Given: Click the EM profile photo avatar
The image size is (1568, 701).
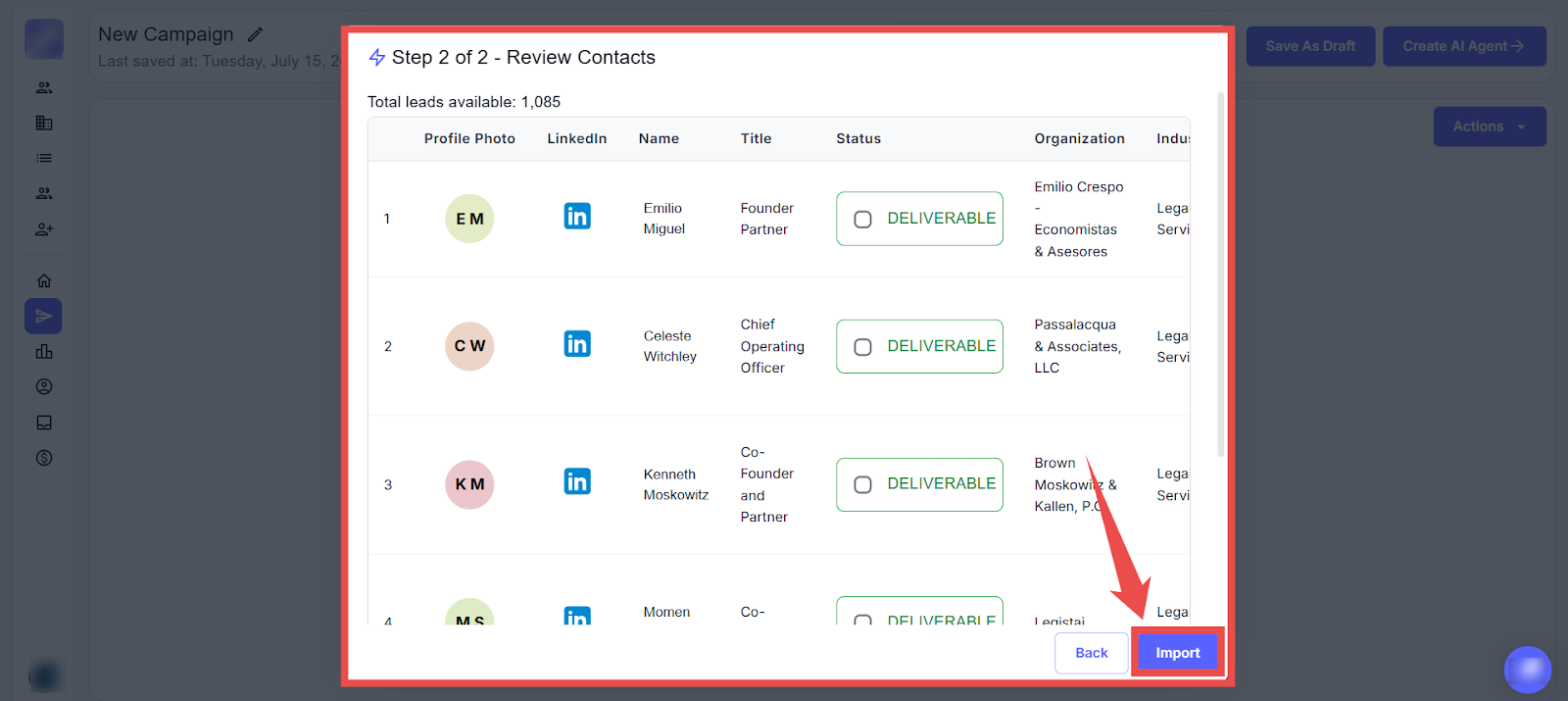Looking at the screenshot, I should [x=469, y=219].
